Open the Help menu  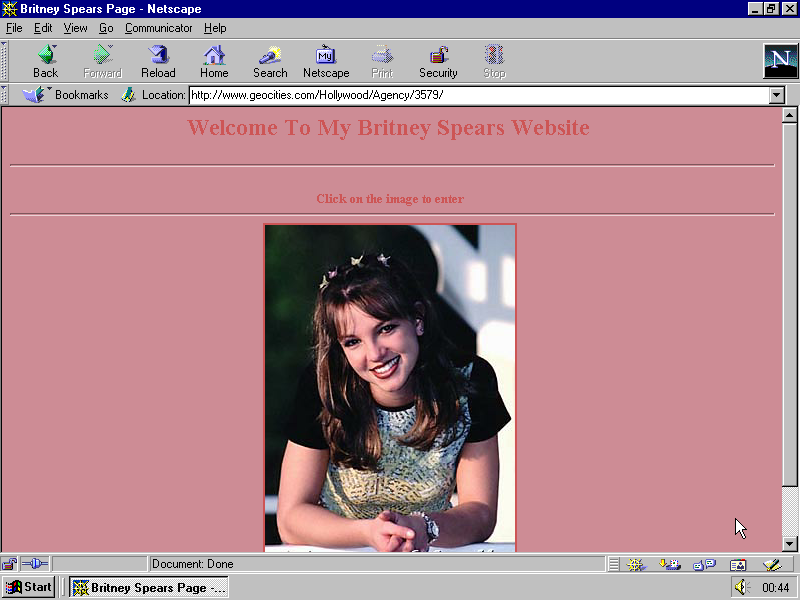(x=215, y=28)
